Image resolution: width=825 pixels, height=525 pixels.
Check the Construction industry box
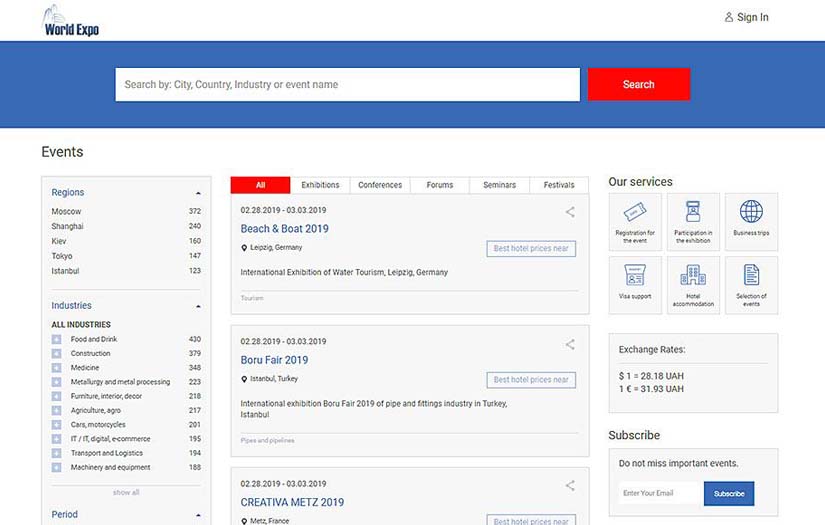[56, 354]
